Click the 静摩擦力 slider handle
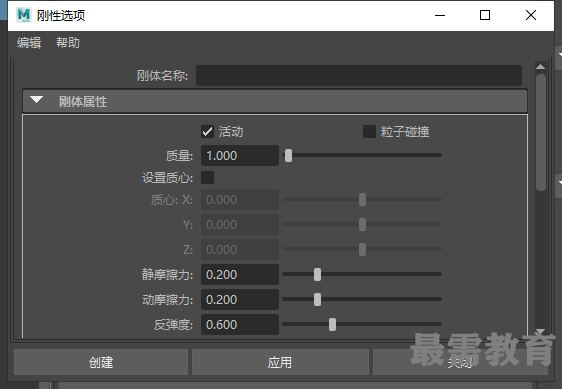Image resolution: width=562 pixels, height=389 pixels. [317, 275]
